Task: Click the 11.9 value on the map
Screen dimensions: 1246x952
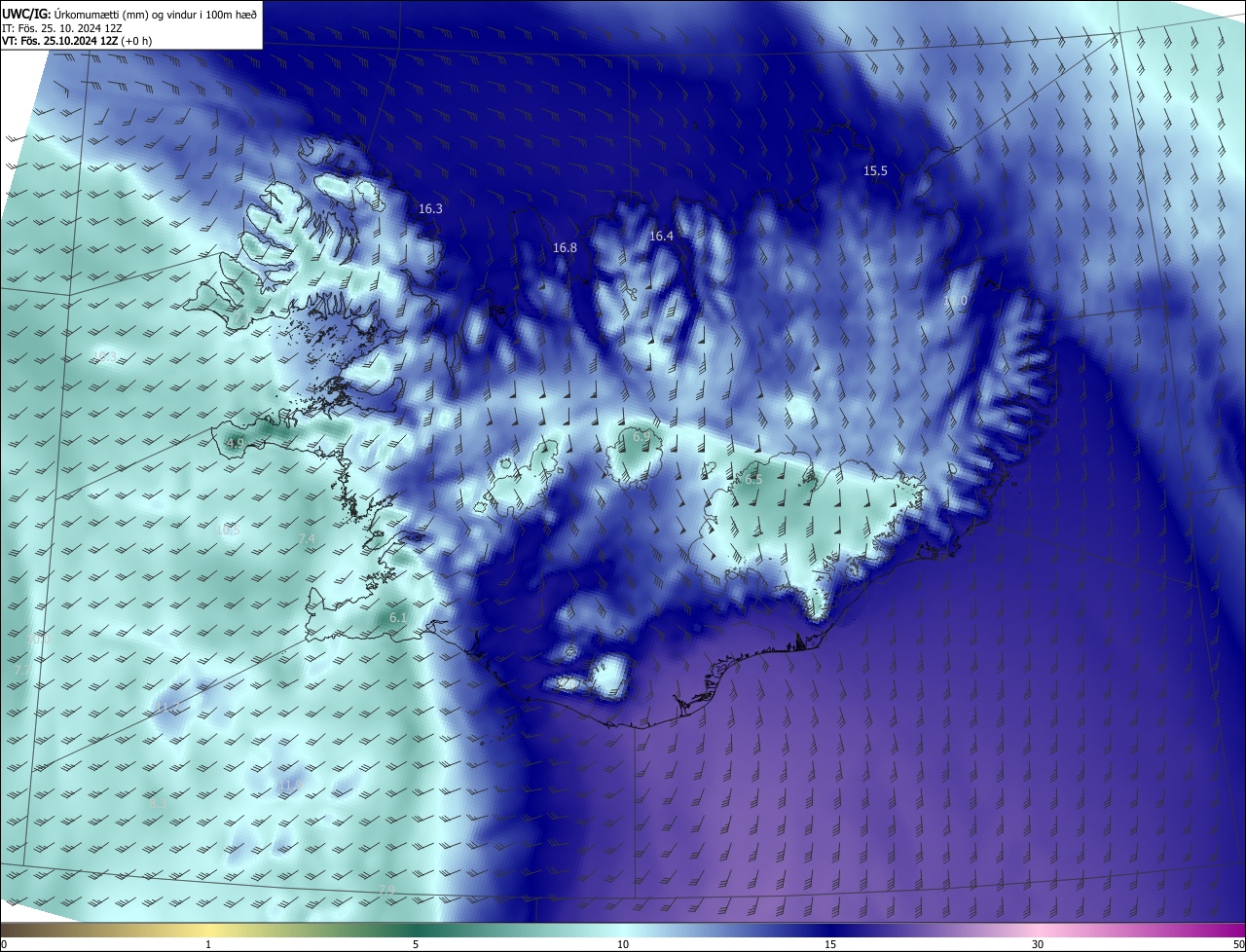Action: [x=290, y=786]
